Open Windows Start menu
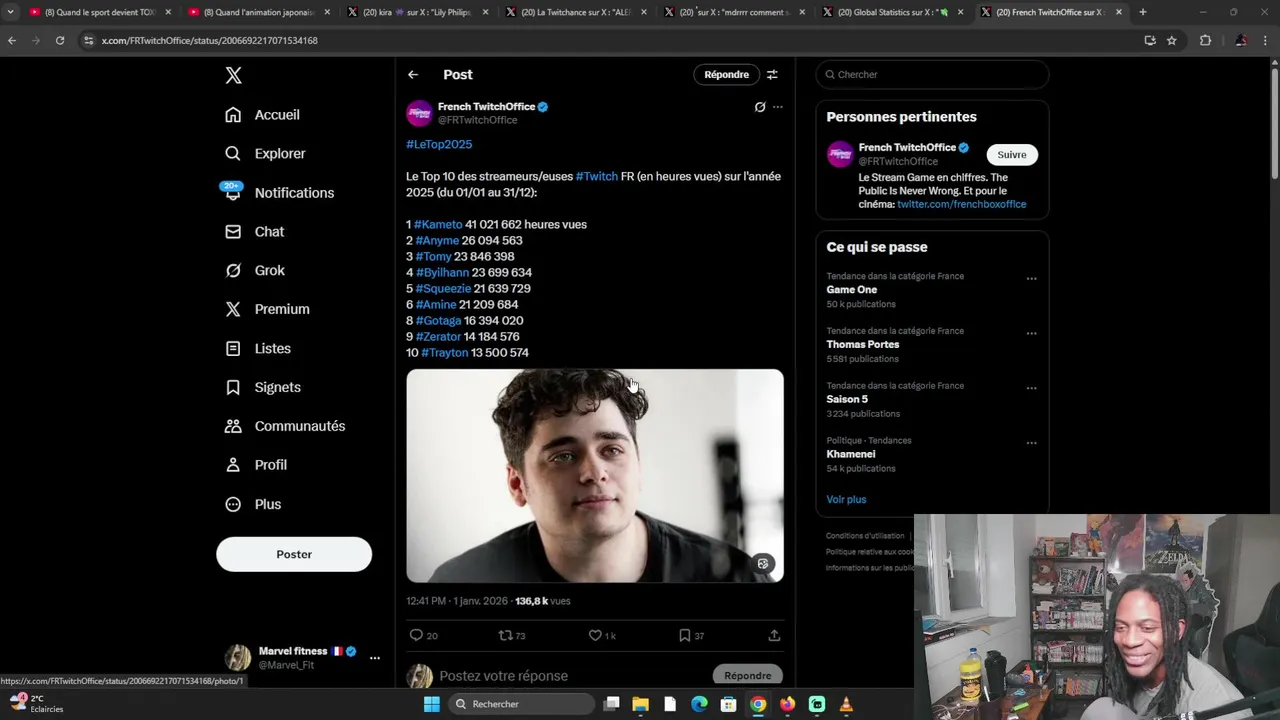The width and height of the screenshot is (1280, 720). [x=431, y=705]
